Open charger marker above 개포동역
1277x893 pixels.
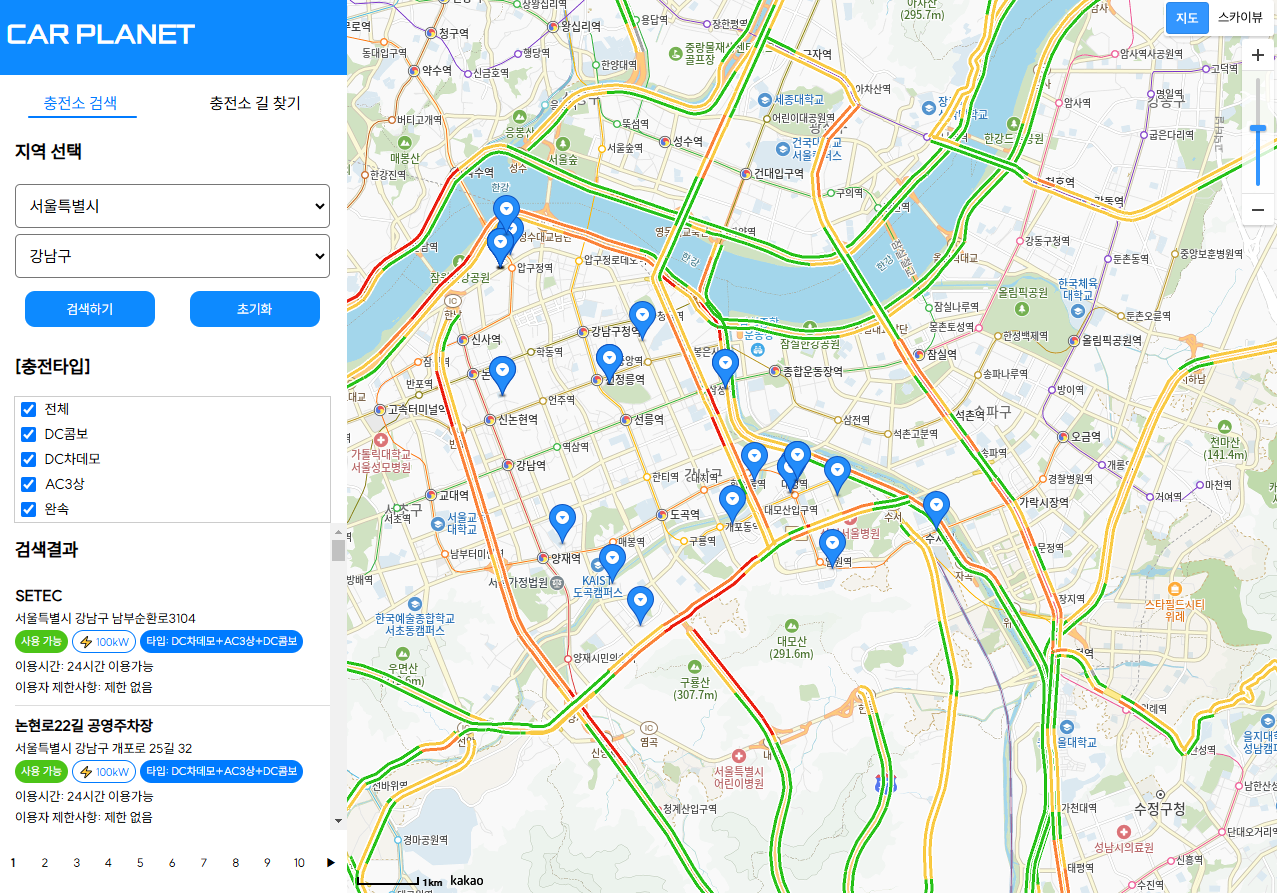pos(732,503)
